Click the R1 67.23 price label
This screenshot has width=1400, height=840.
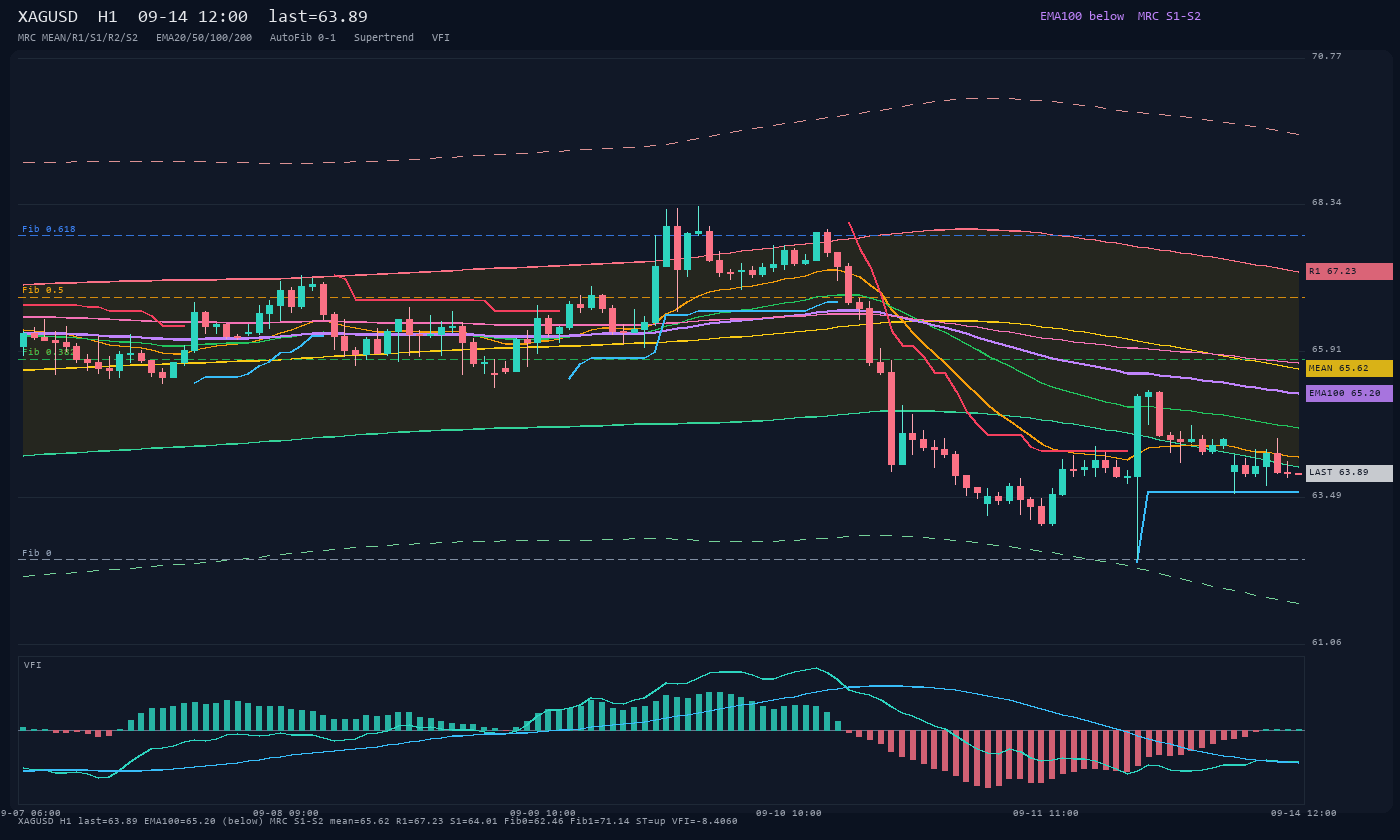click(x=1349, y=271)
